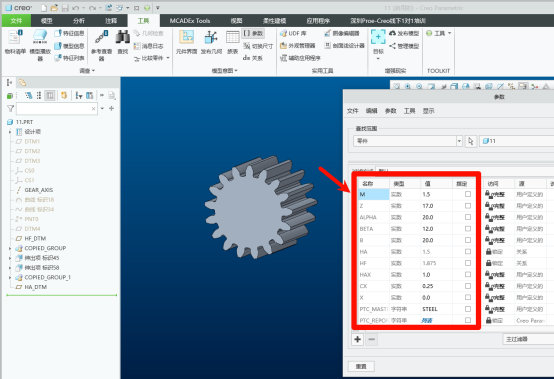Click the 发布几何 publish geometry tool
Screen dimensions: 554x379
(x=211, y=42)
